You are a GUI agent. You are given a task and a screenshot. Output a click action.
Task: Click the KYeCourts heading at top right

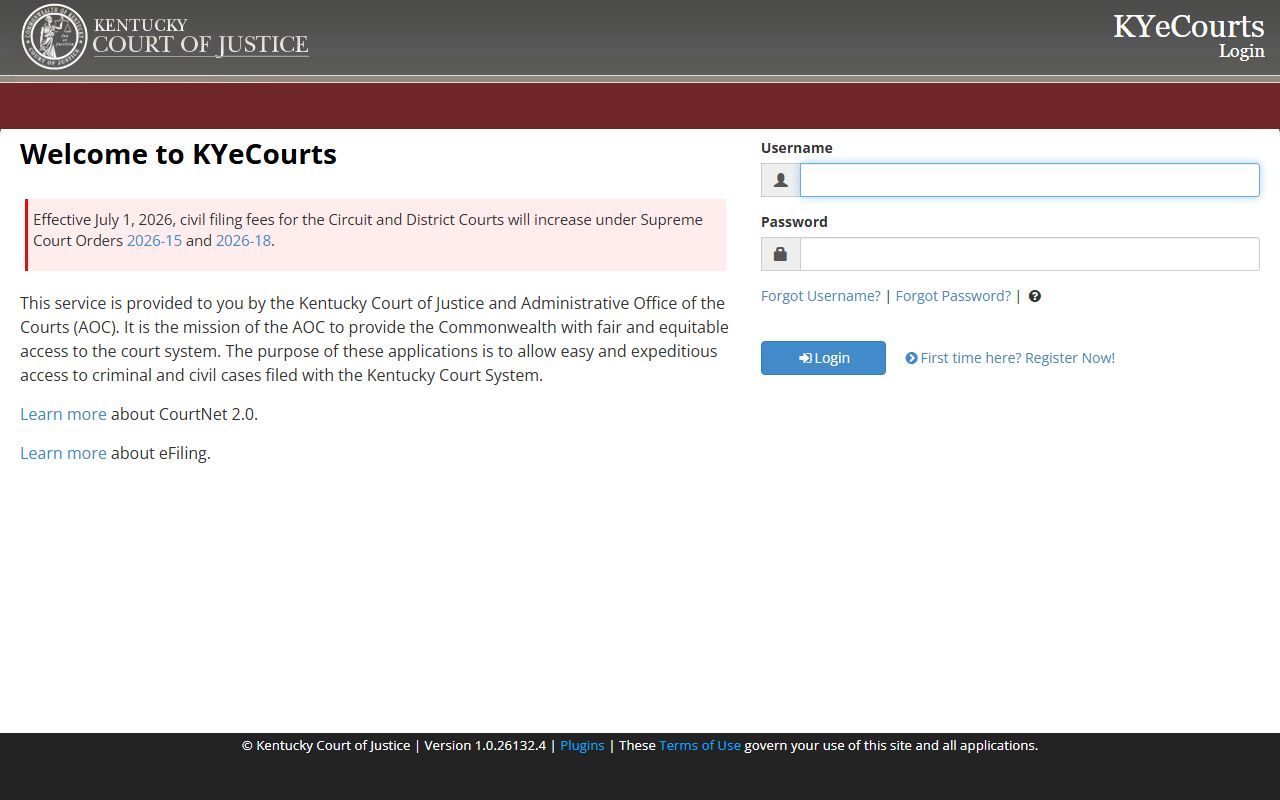1189,26
